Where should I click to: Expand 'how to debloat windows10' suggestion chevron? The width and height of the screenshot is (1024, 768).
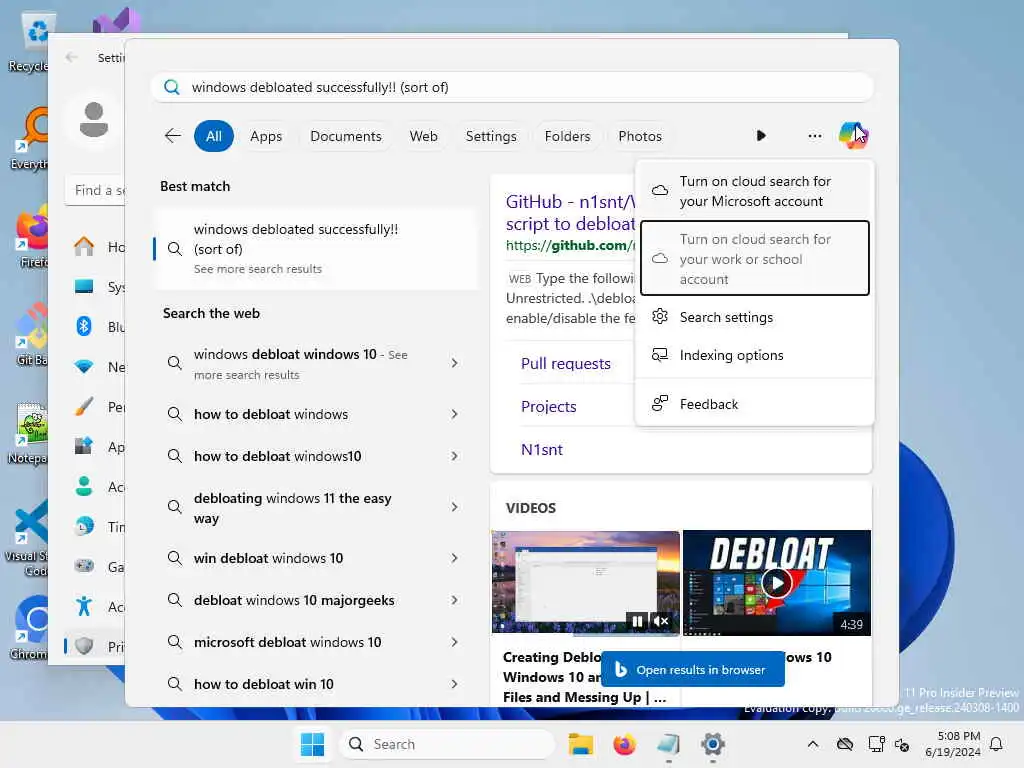tap(455, 456)
